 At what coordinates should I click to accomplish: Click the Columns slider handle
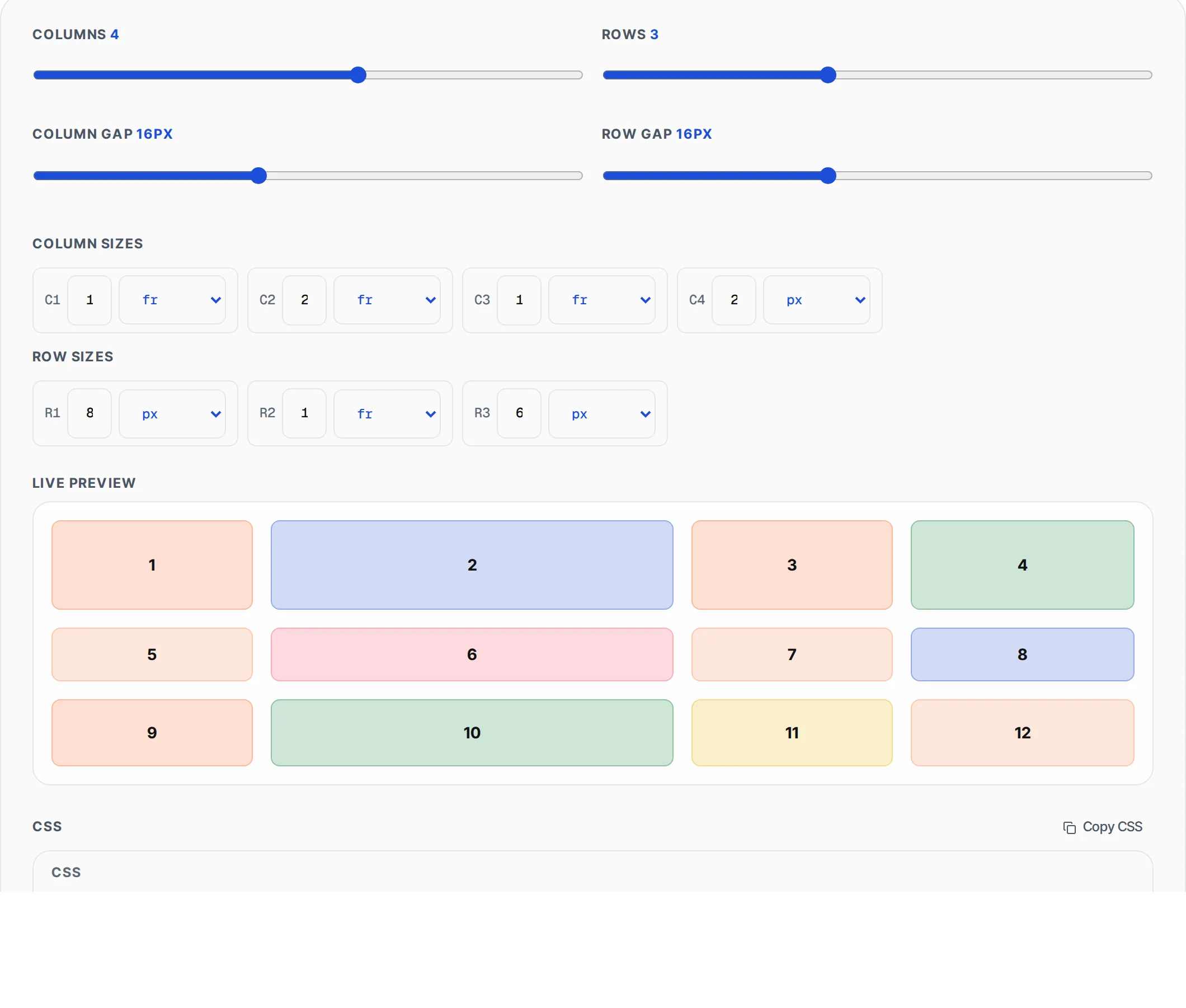(x=358, y=75)
